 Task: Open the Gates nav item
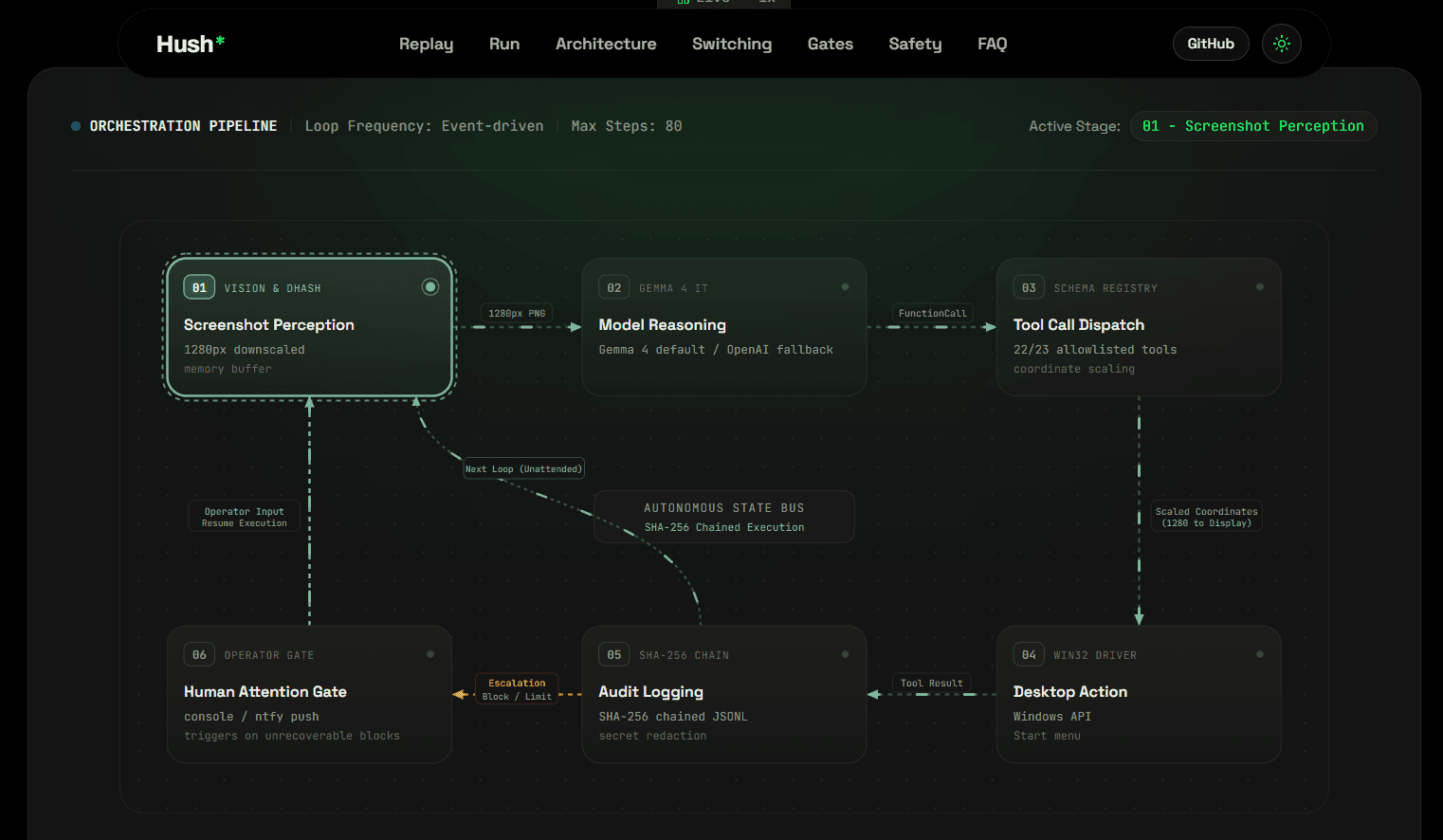pyautogui.click(x=831, y=44)
